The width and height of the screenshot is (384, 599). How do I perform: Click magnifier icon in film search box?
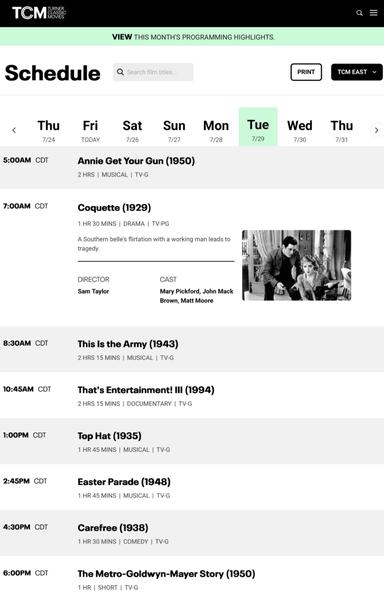point(120,72)
